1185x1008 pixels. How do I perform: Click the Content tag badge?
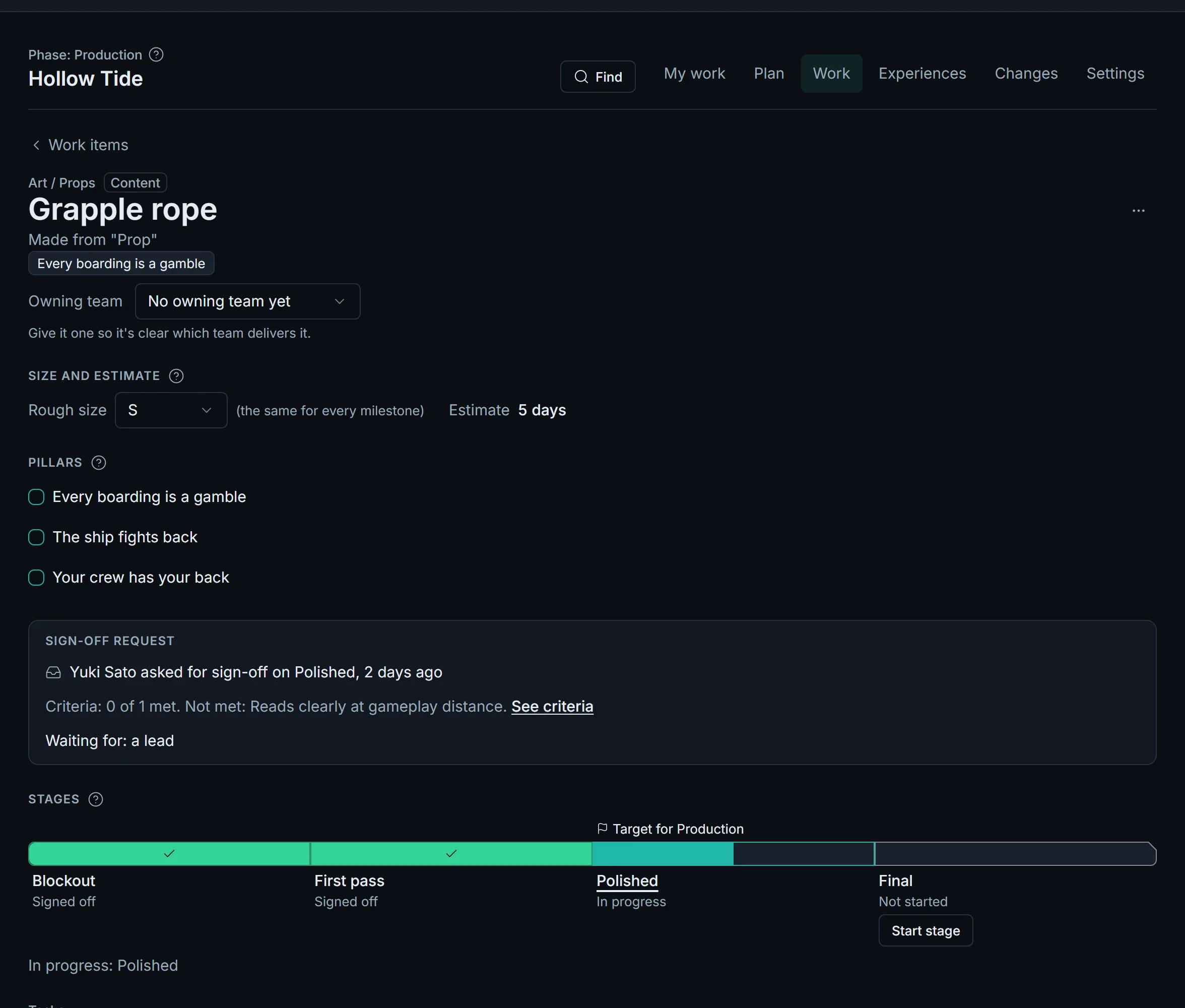coord(136,183)
